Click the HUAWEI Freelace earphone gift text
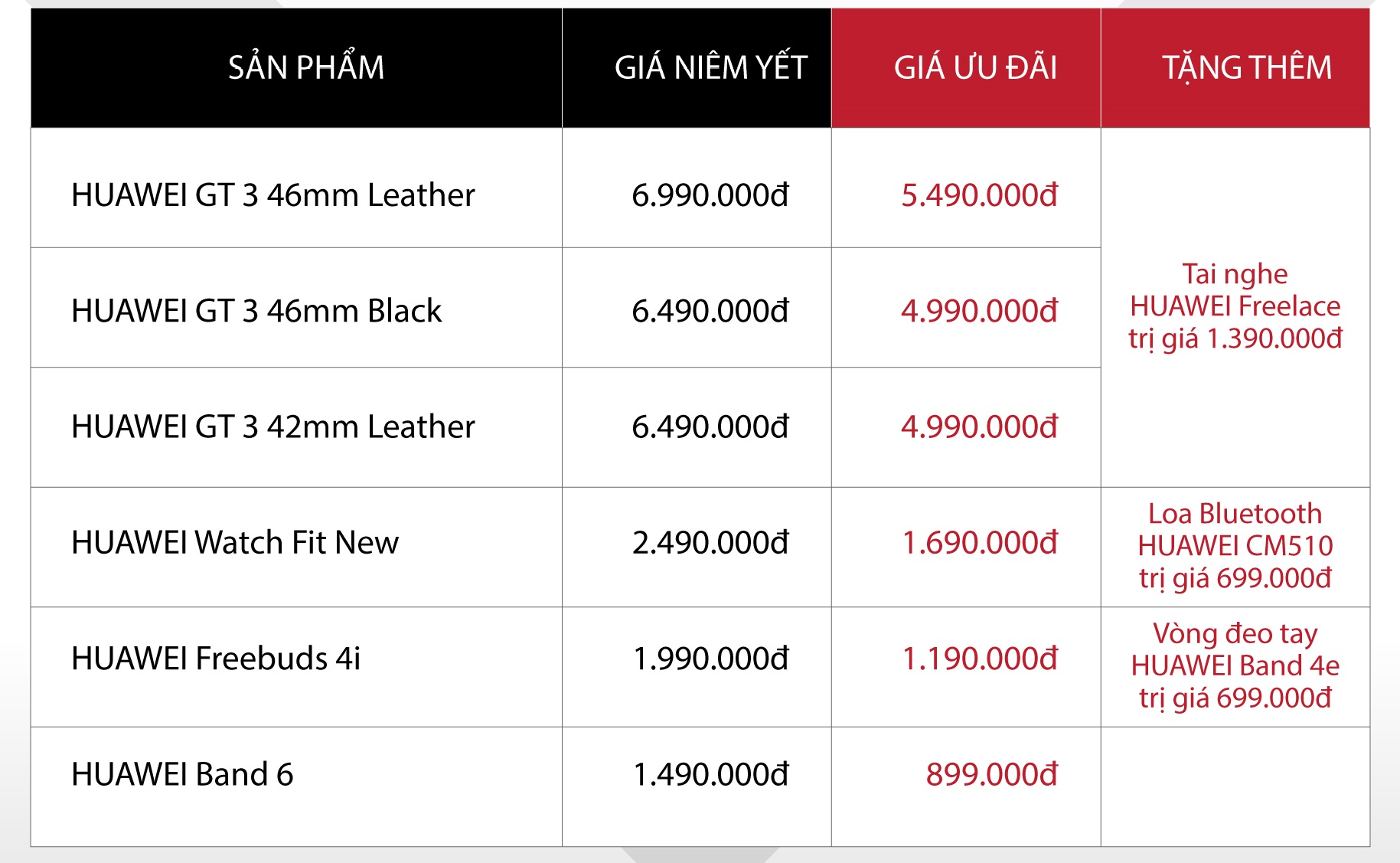The image size is (1400, 863). click(1235, 306)
